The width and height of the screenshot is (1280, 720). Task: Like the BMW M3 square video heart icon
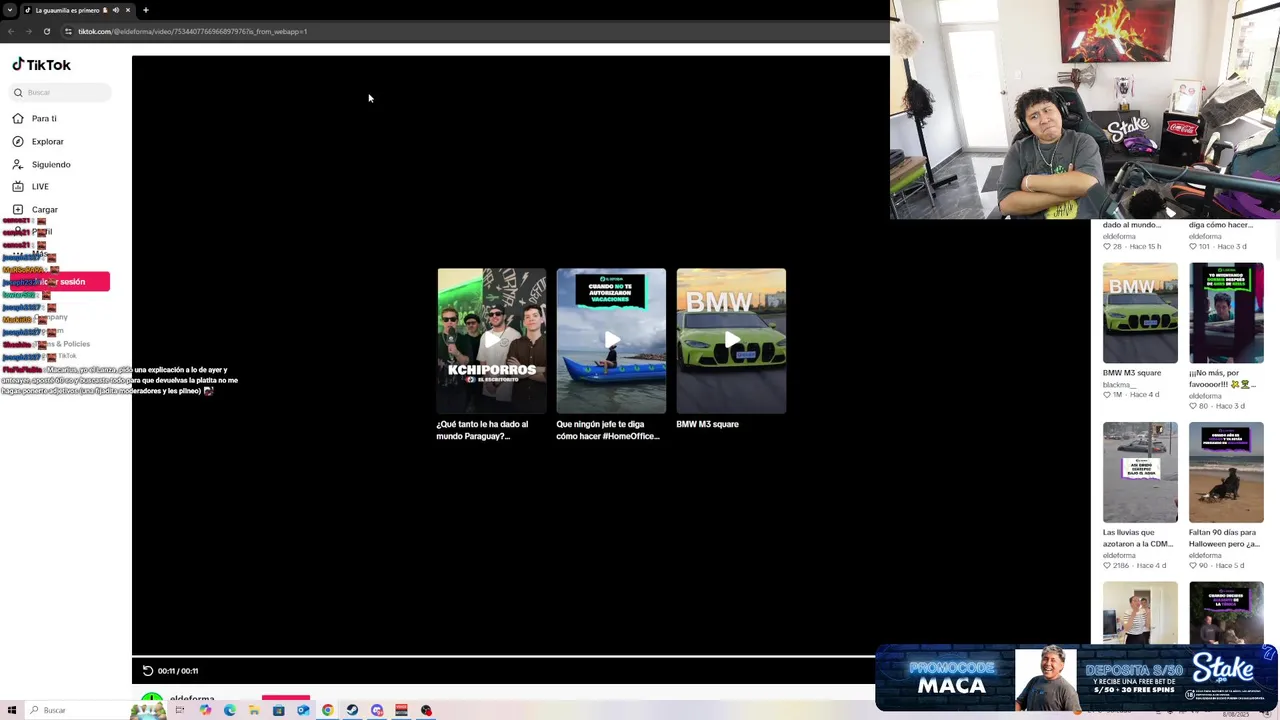(x=1107, y=395)
